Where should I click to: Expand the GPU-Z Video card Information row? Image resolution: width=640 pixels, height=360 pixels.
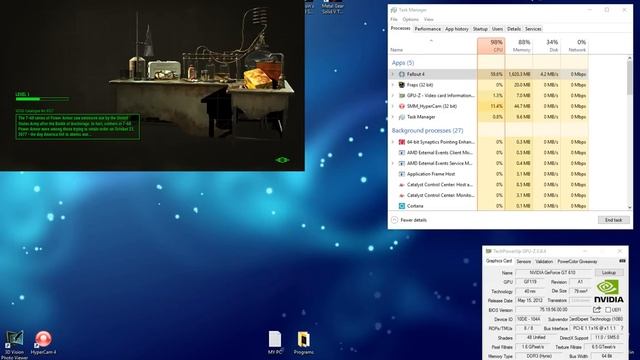click(393, 96)
